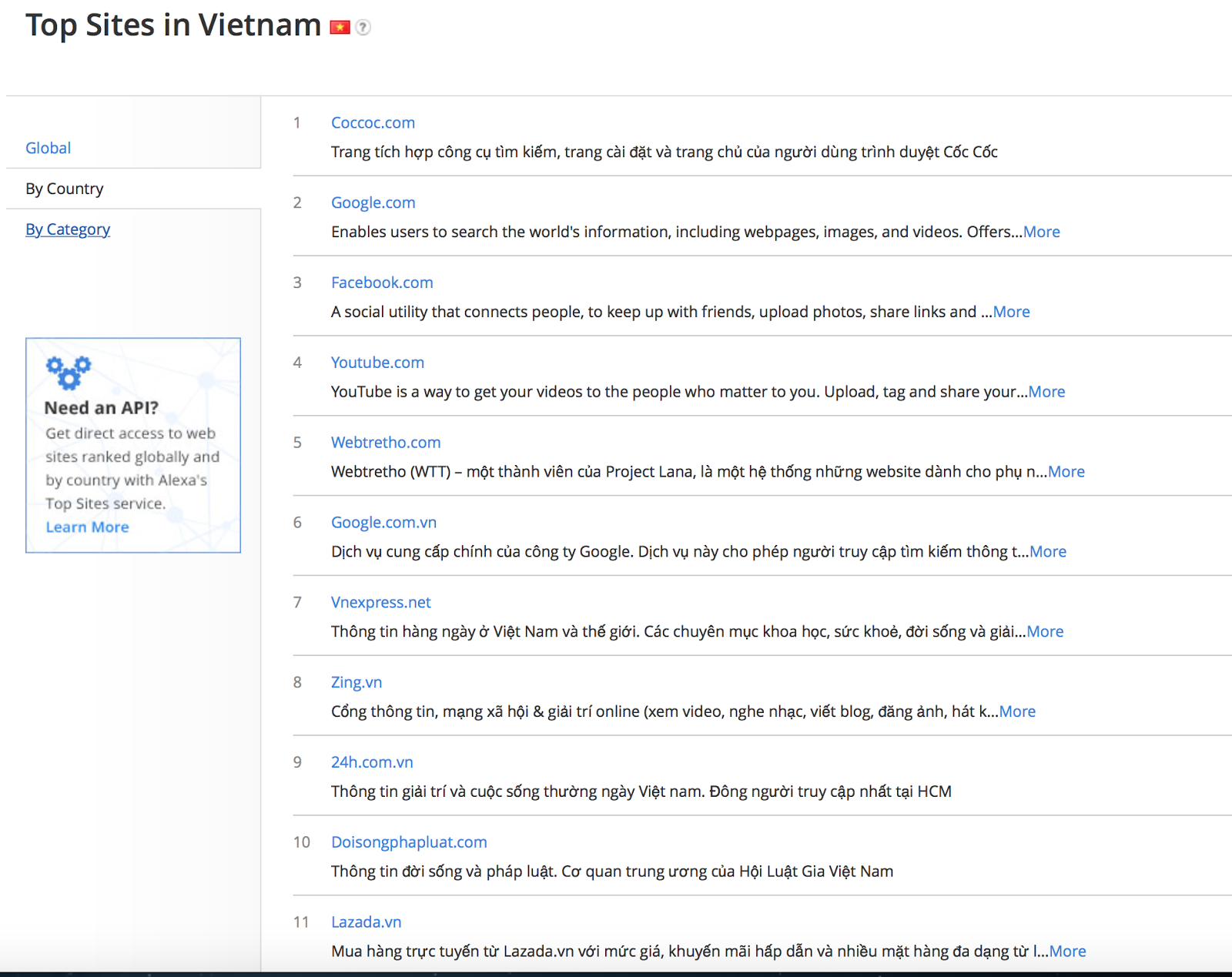The height and width of the screenshot is (977, 1232).
Task: Visit the Vnexpress.net listing
Action: click(380, 603)
